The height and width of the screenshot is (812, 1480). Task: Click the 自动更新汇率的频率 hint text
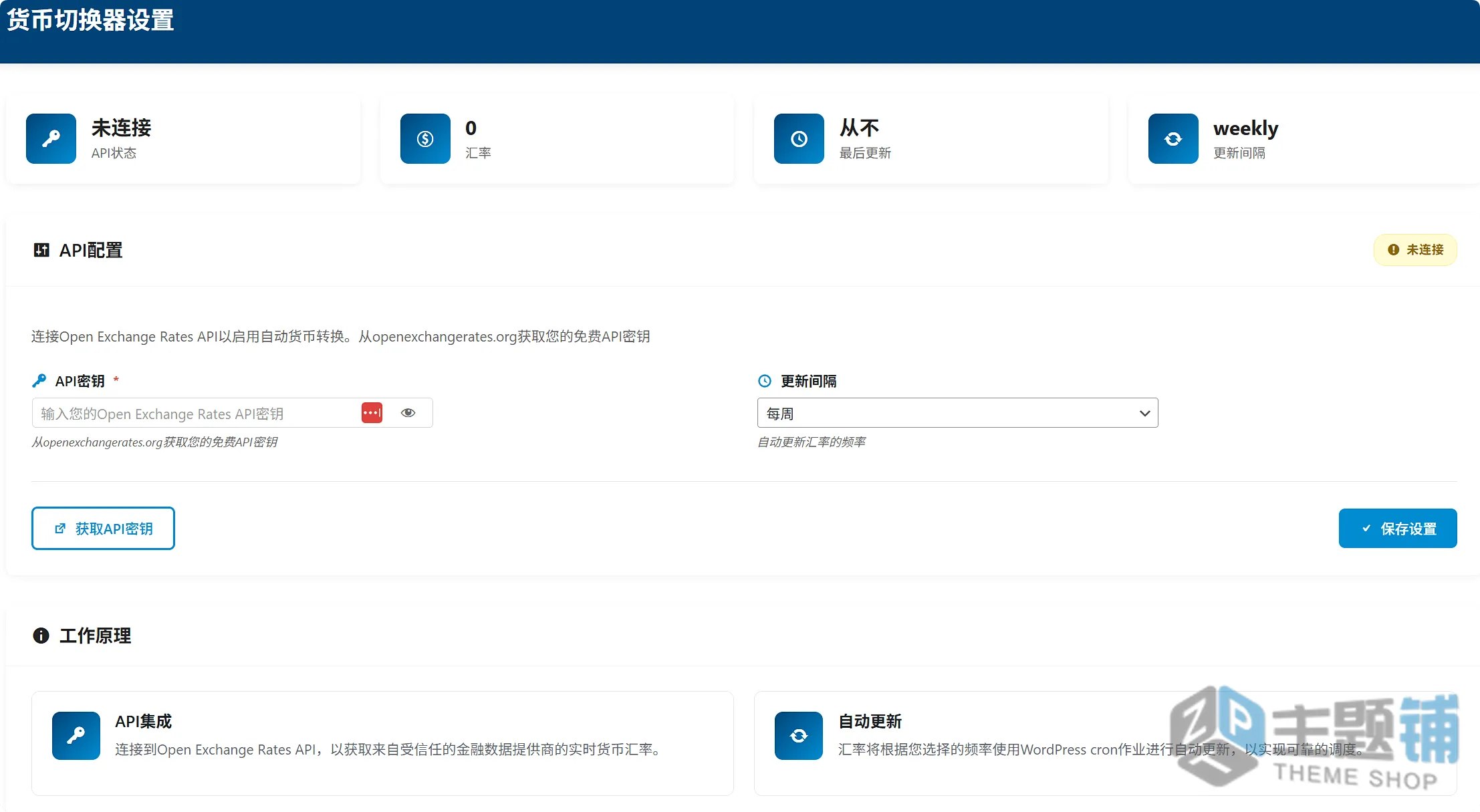point(812,442)
